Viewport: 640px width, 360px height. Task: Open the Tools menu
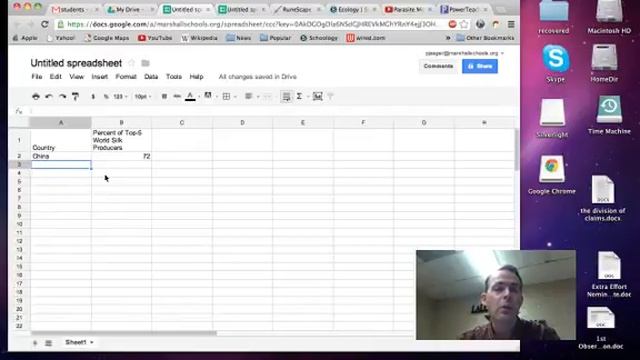point(174,77)
